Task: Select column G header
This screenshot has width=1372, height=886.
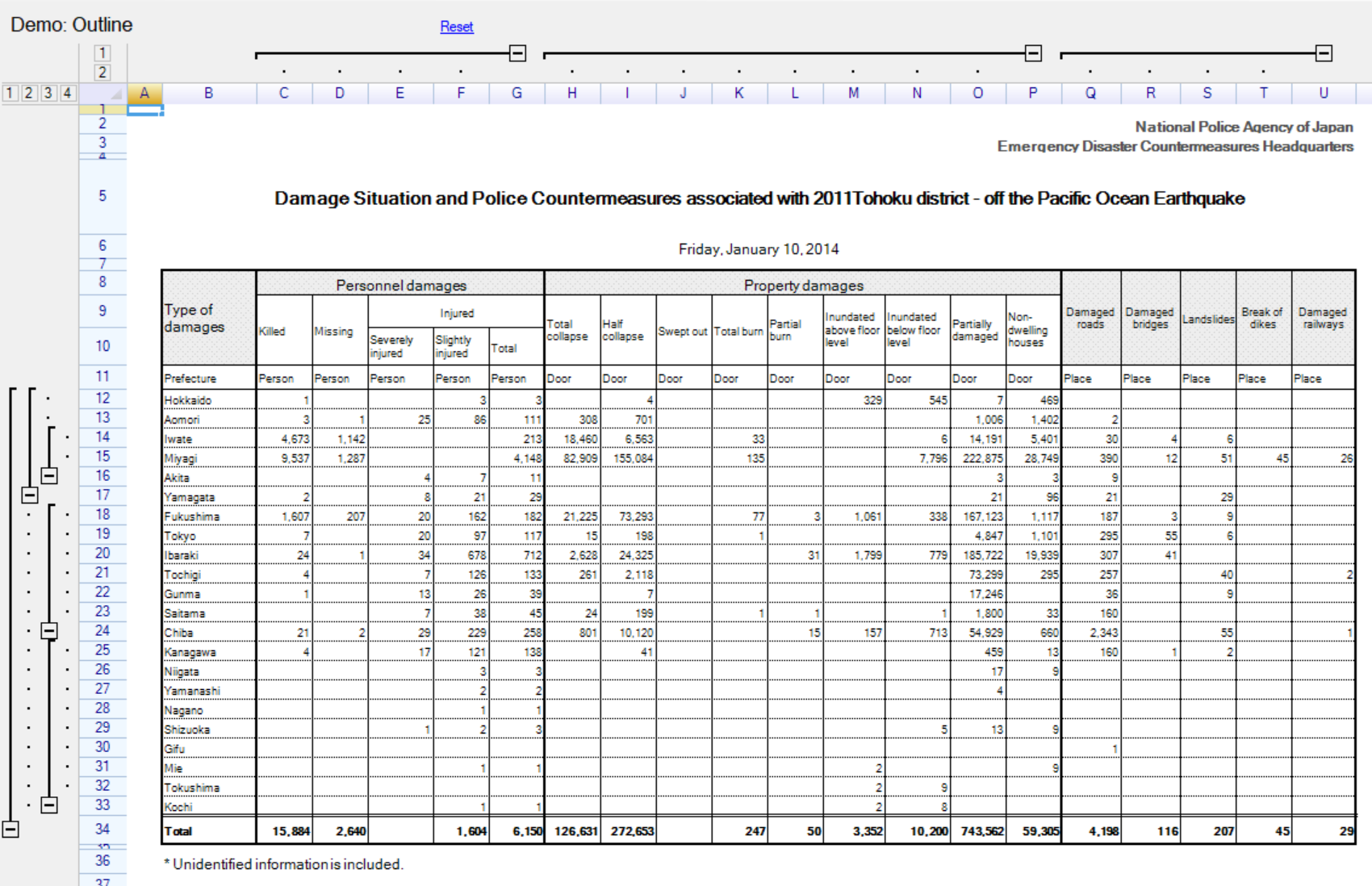Action: pos(517,93)
